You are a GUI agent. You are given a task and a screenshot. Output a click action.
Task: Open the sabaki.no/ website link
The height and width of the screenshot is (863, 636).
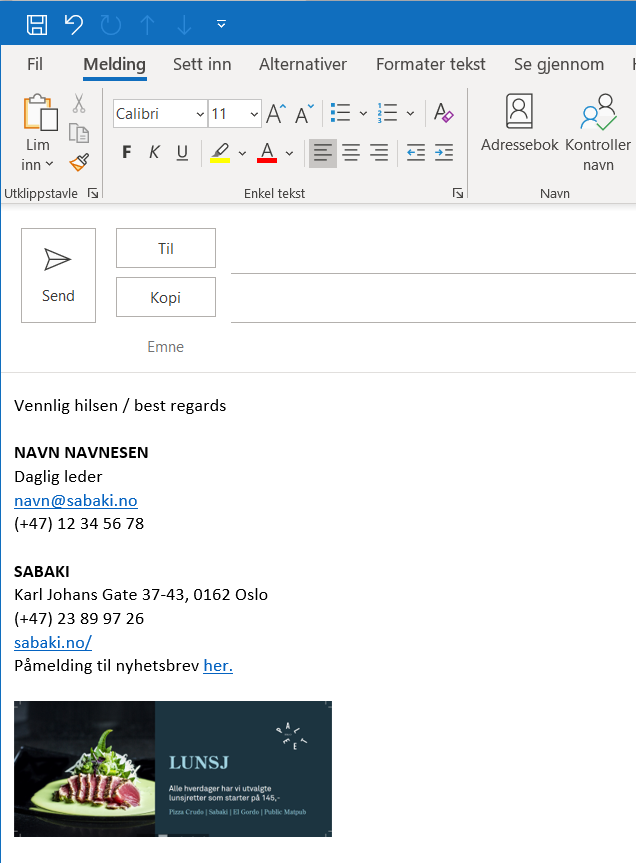pos(53,642)
